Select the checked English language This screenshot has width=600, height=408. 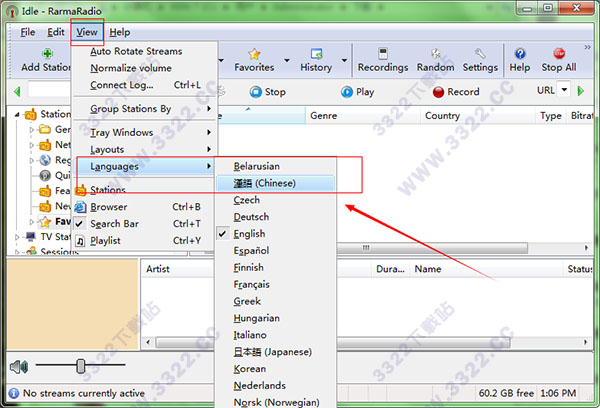[x=250, y=233]
